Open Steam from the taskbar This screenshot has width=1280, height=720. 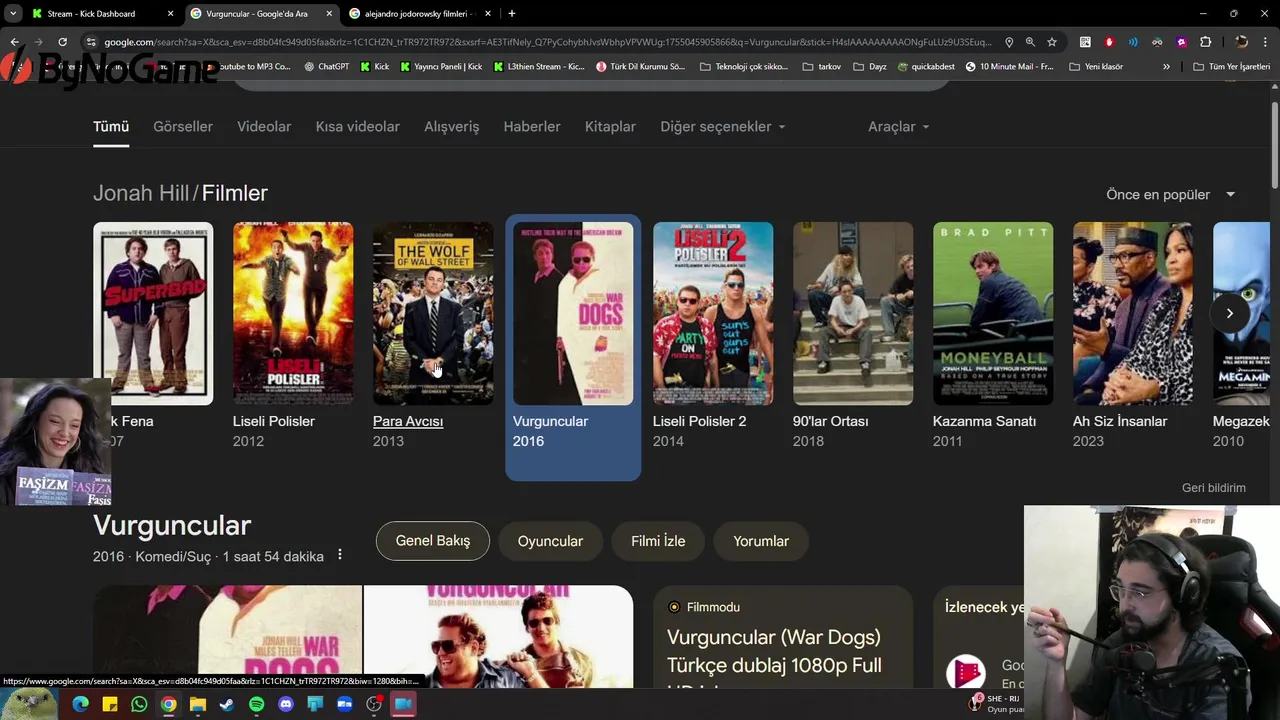(227, 704)
